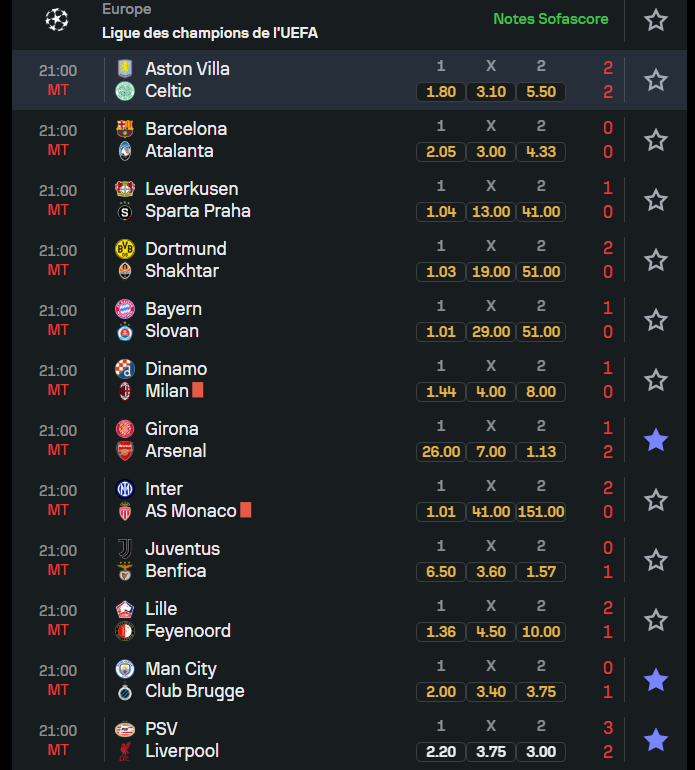Select 1.13 odds for Arsenal win
The width and height of the screenshot is (695, 770).
coord(541,452)
